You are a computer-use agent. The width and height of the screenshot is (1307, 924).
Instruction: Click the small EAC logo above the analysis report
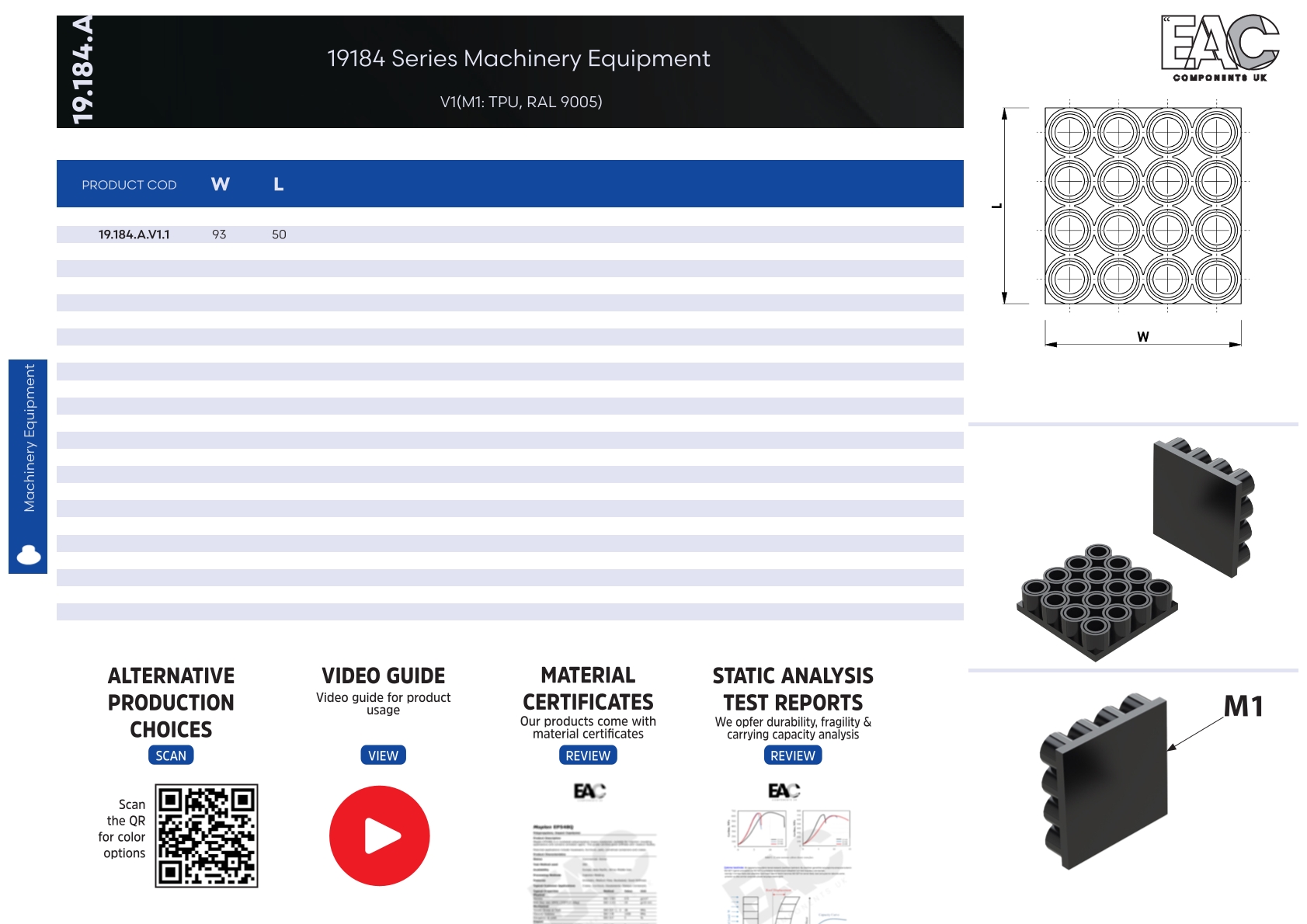[784, 790]
